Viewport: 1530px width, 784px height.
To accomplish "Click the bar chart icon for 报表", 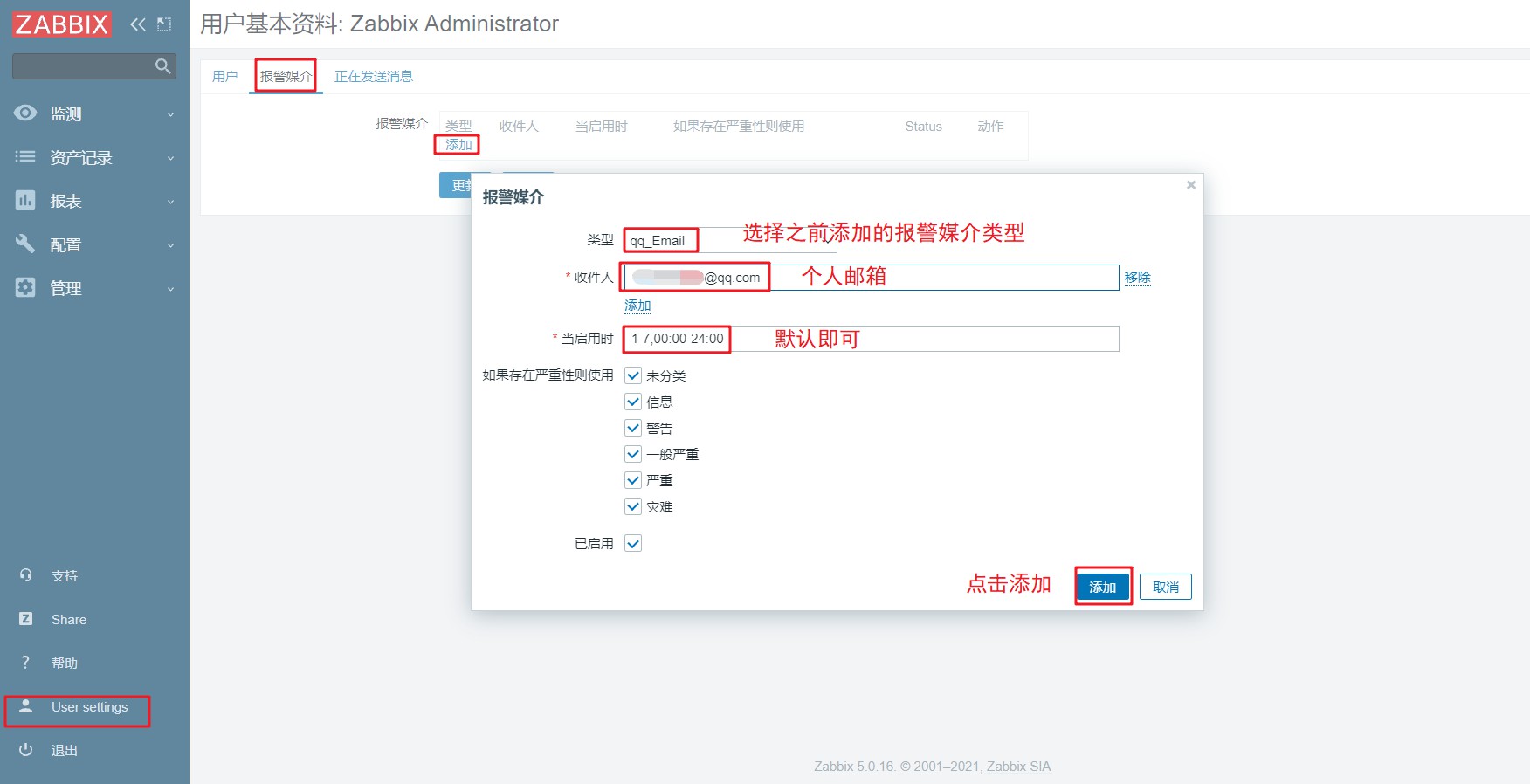I will pos(25,201).
